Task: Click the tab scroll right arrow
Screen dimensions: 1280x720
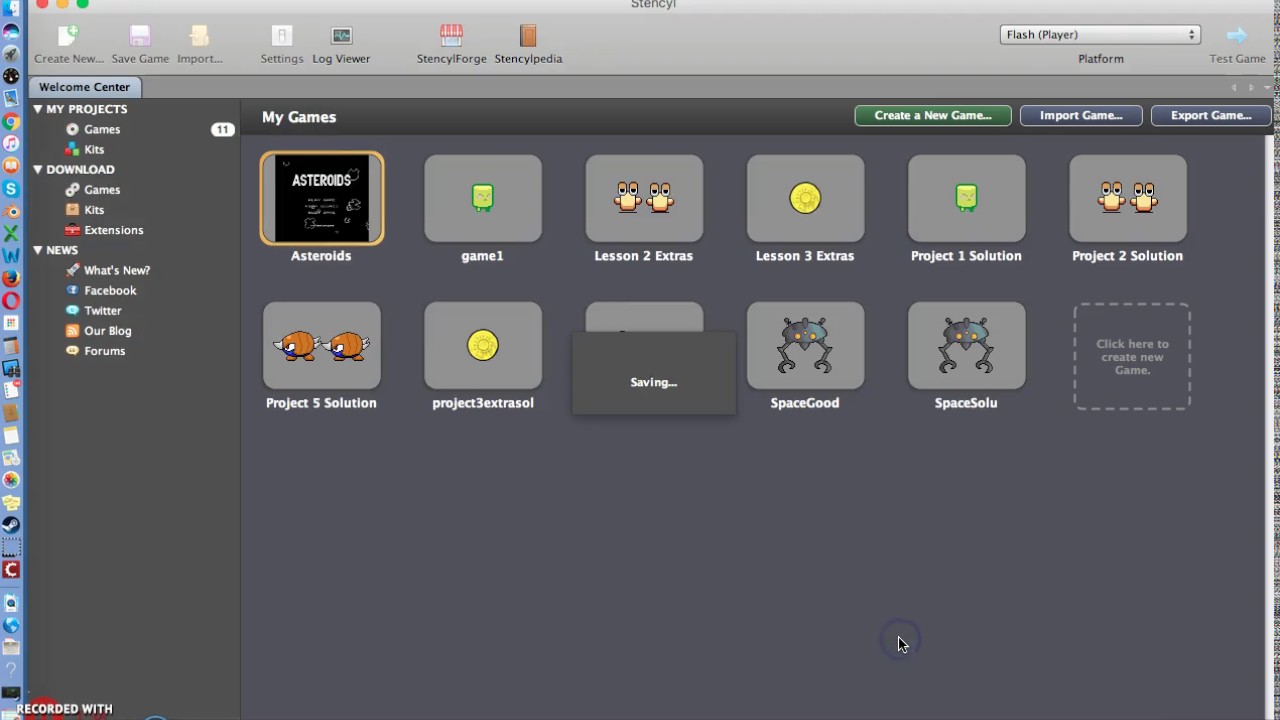Action: (x=1251, y=87)
